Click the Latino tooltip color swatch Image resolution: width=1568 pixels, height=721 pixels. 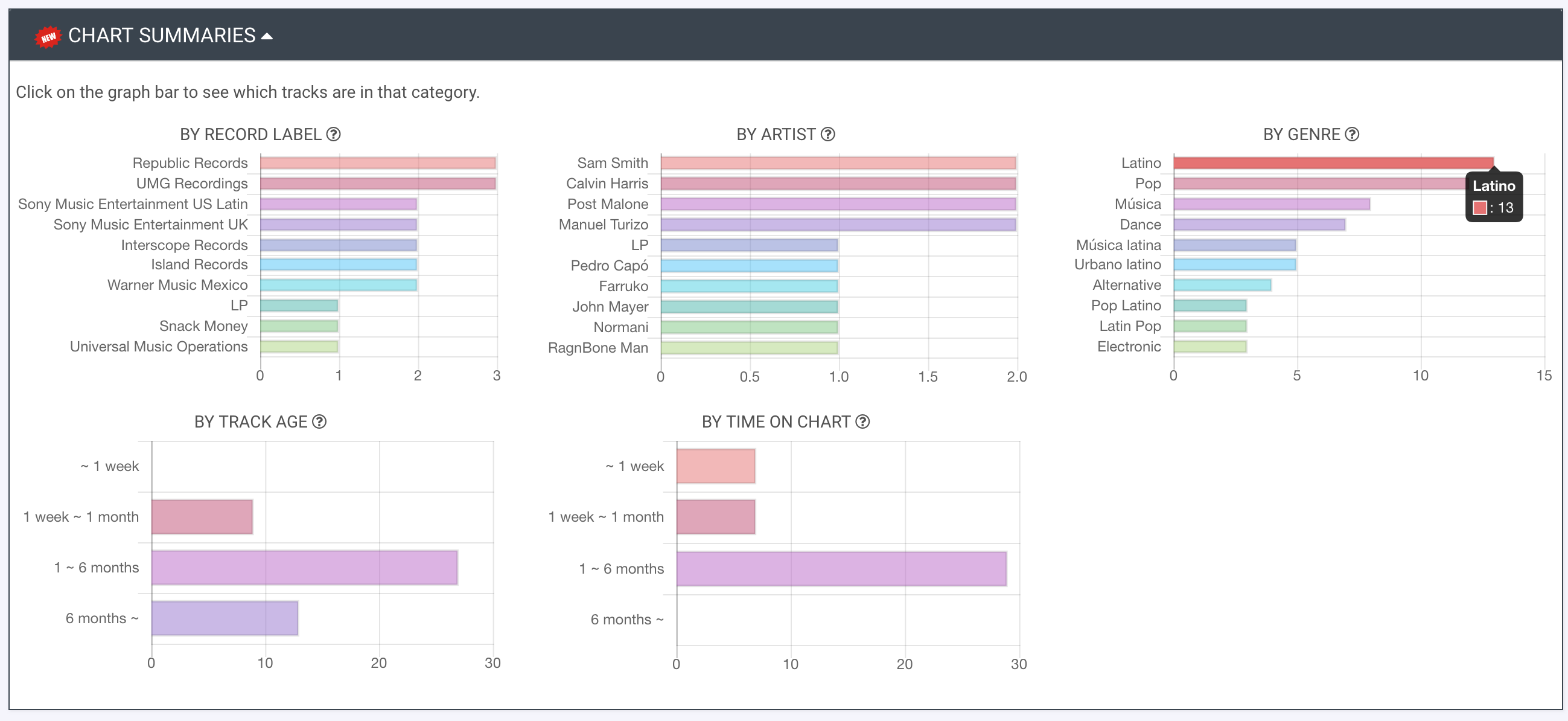point(1479,208)
